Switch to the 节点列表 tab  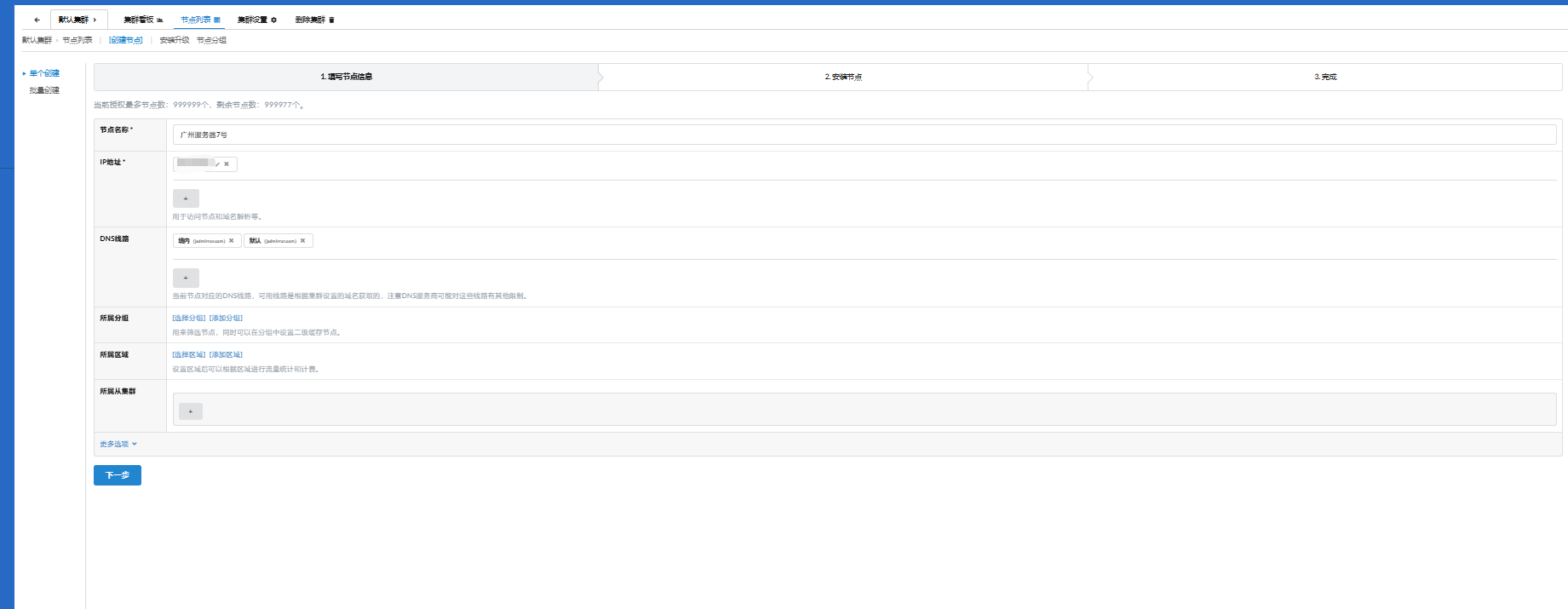200,20
